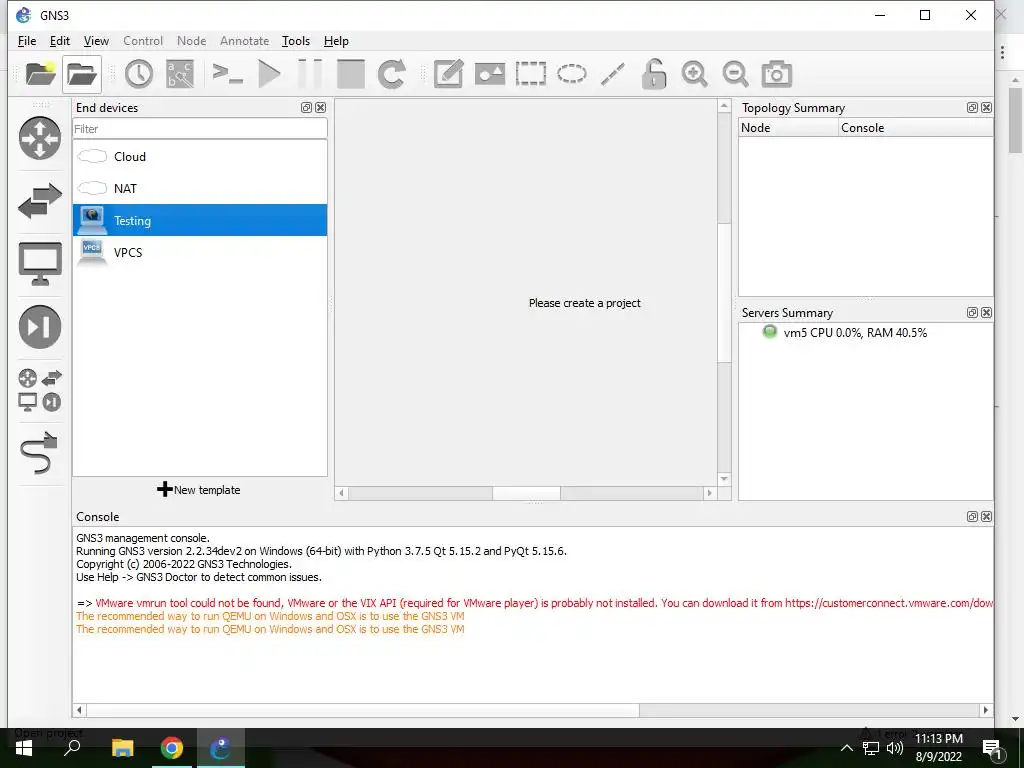1024x768 pixels.
Task: Click the Reload all nodes icon
Action: tap(392, 74)
